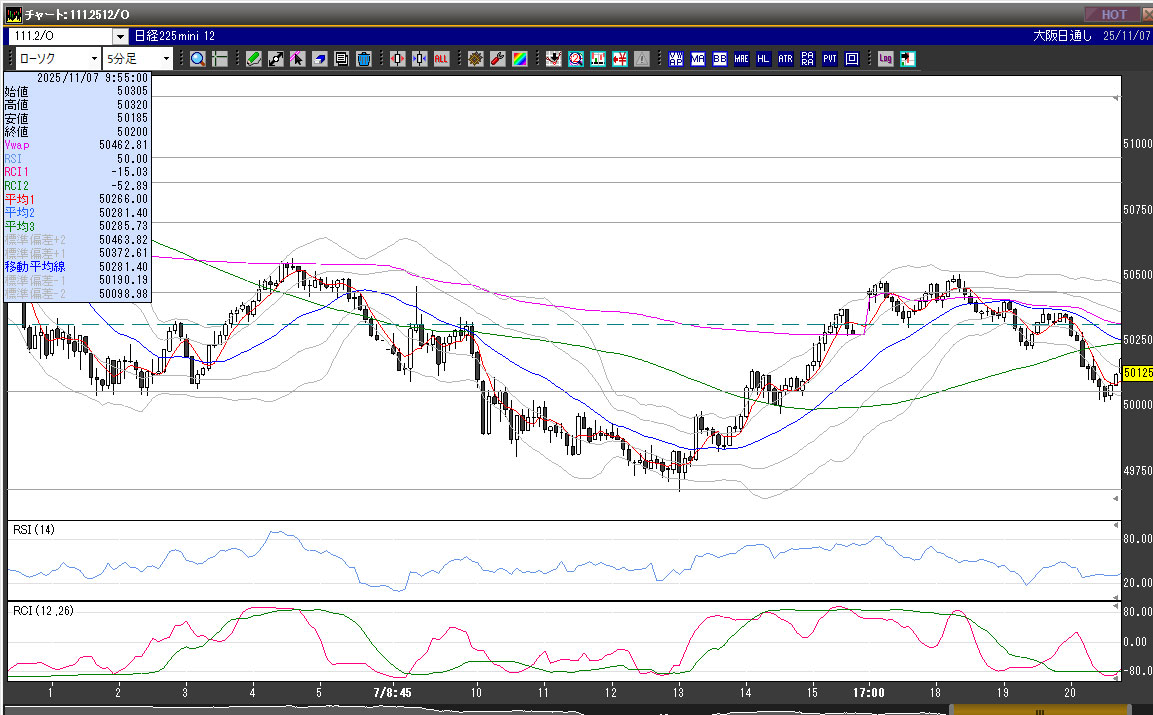The image size is (1153, 715).
Task: Toggle the BB Bollinger Bands indicator
Action: (719, 59)
